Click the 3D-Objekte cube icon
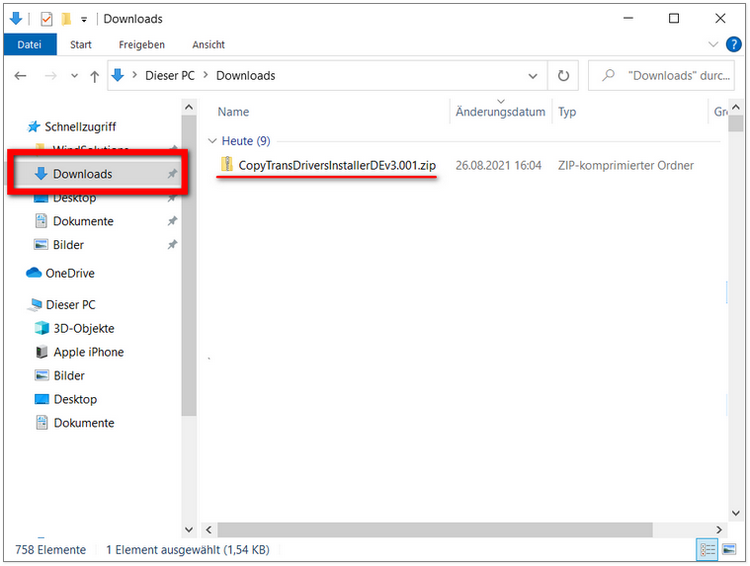750x566 pixels. (42, 328)
